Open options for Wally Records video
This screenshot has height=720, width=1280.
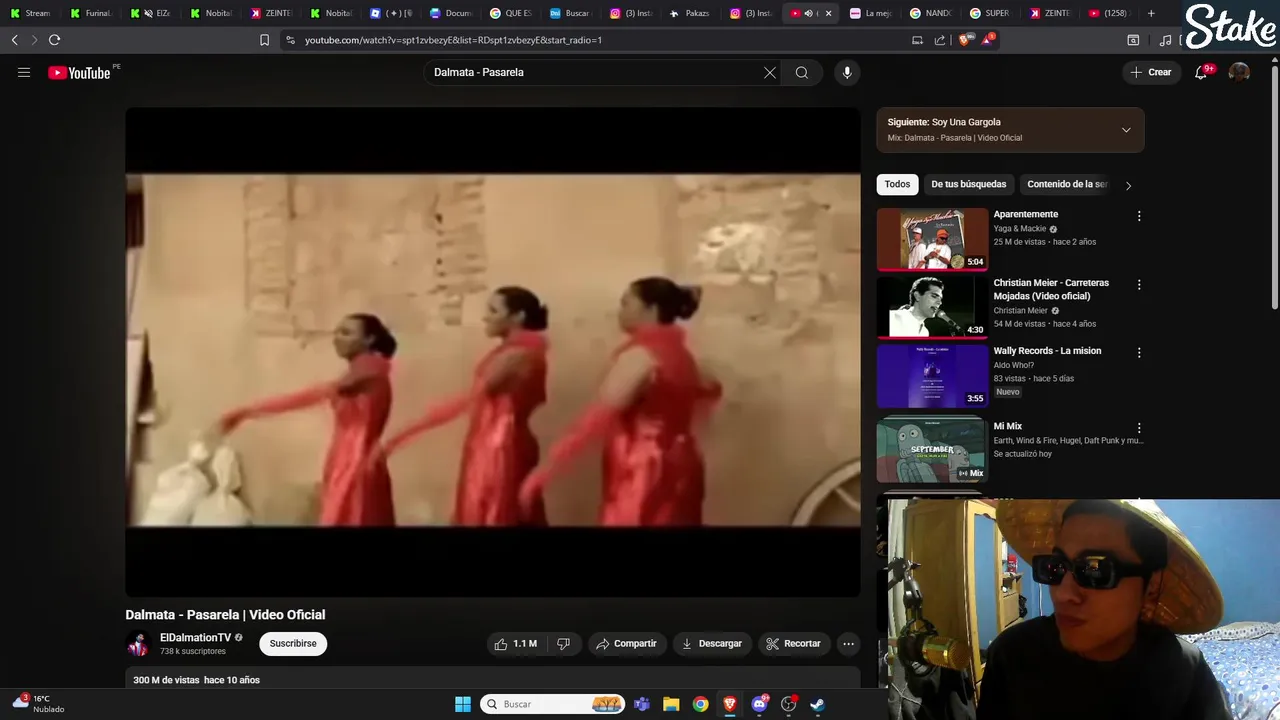[1138, 353]
